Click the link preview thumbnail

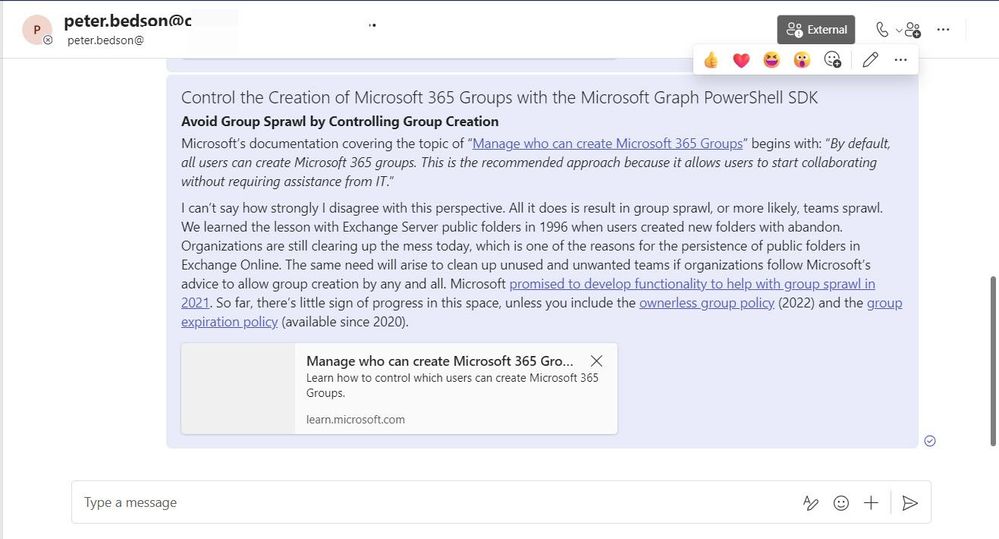click(238, 389)
